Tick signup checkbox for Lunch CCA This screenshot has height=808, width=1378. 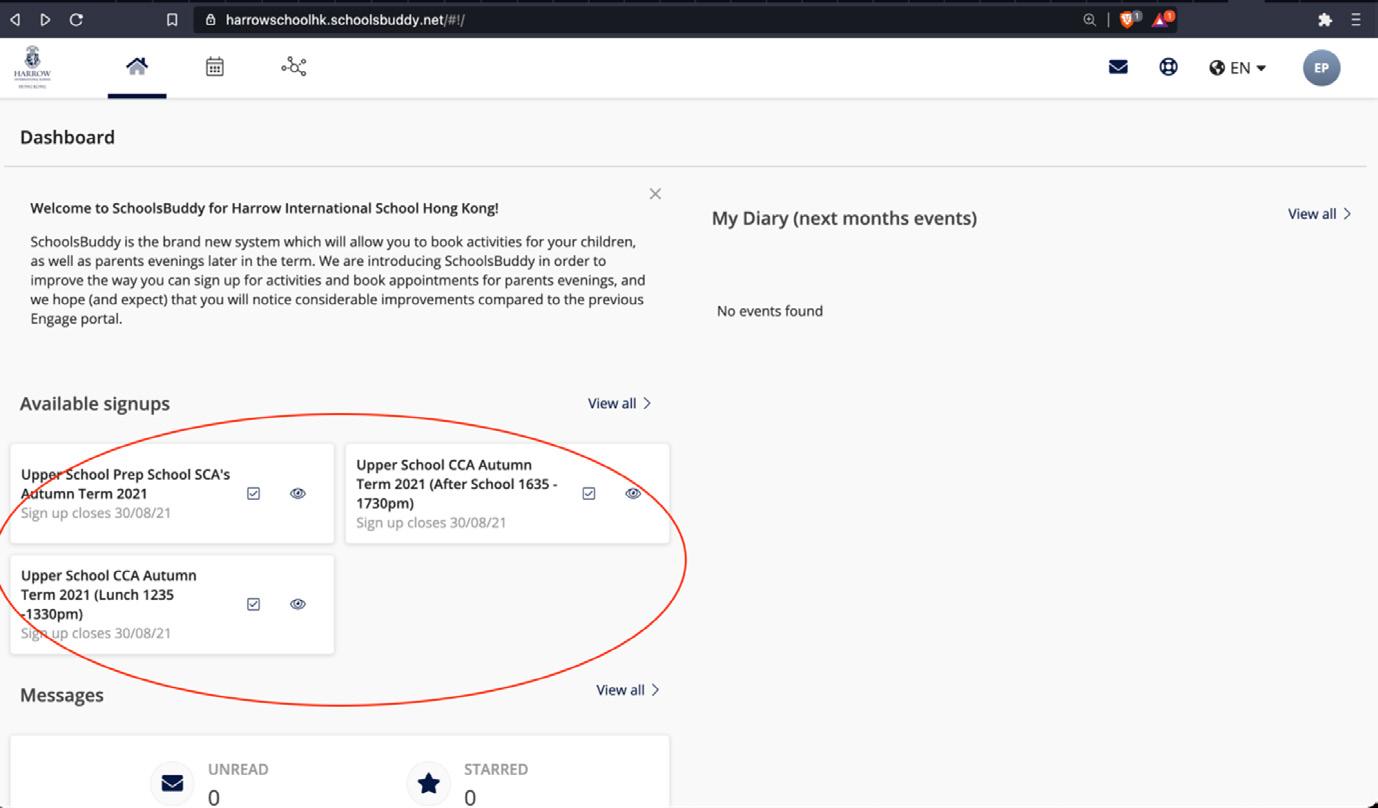coord(253,604)
